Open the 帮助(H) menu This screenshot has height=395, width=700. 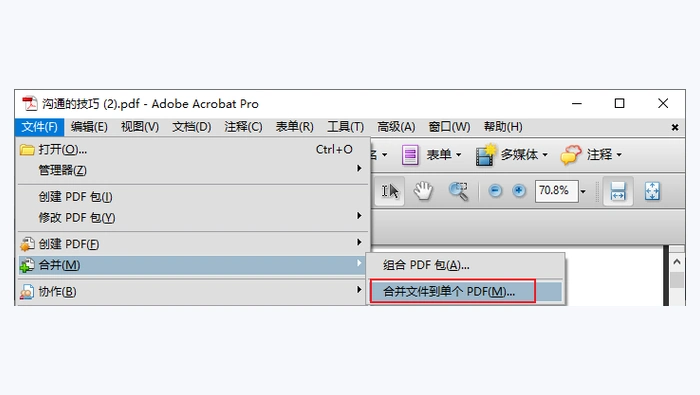coord(503,127)
